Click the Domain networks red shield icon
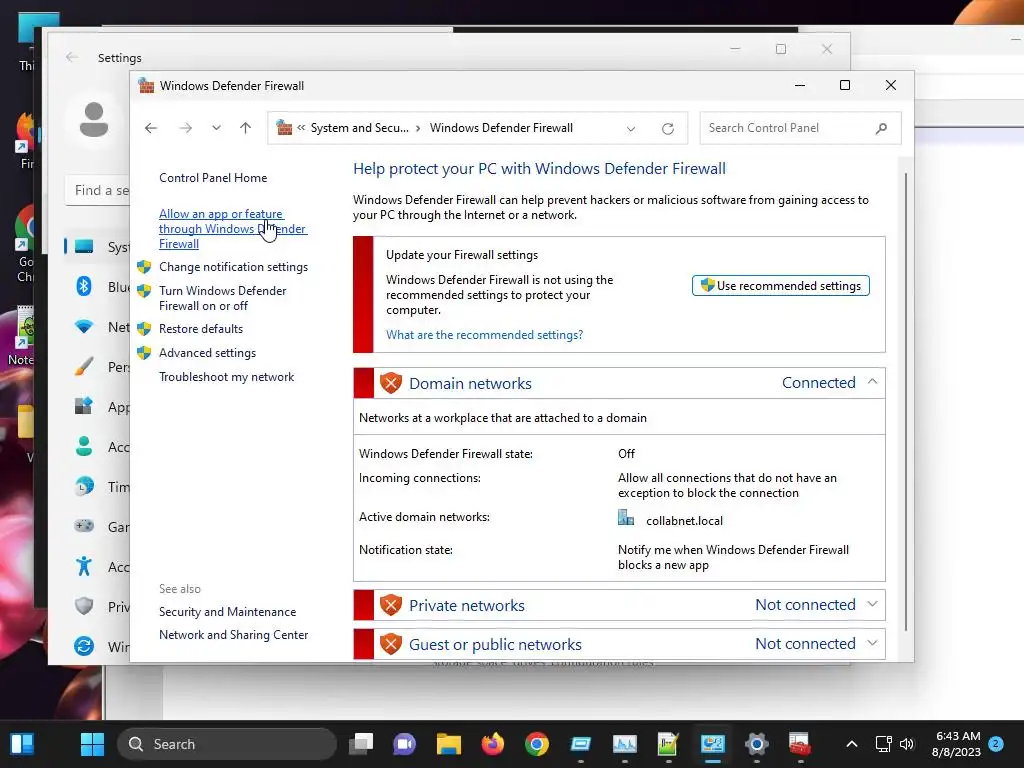 (x=391, y=383)
